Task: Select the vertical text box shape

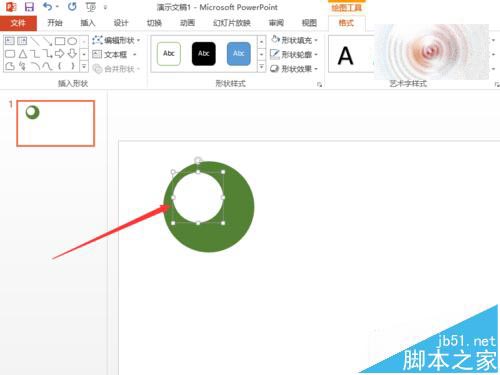Action: [x=22, y=41]
